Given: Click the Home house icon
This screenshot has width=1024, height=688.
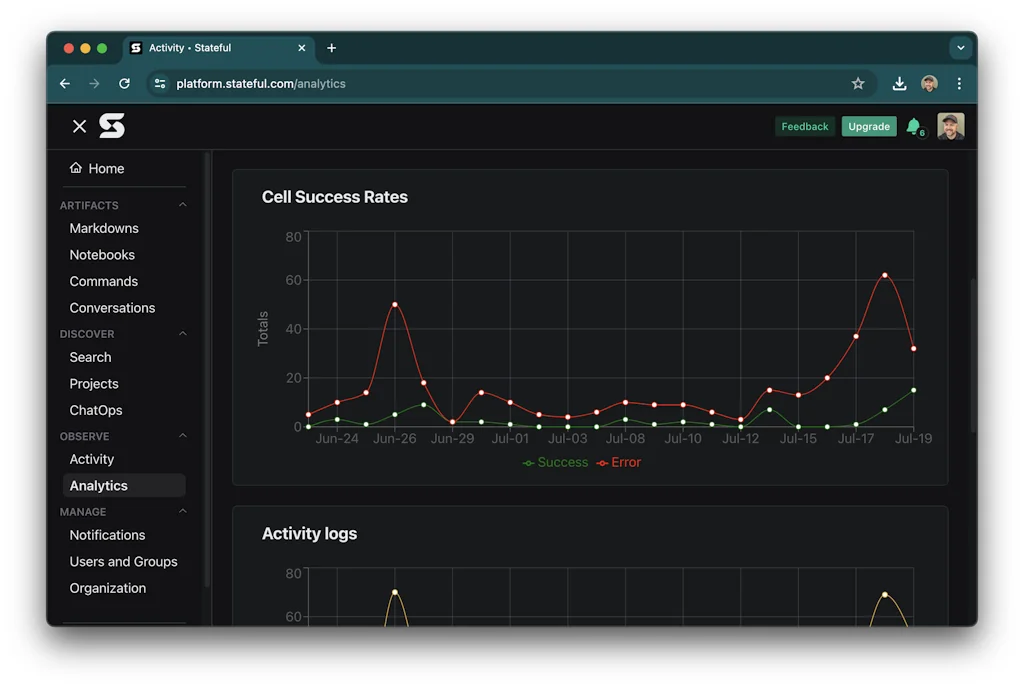Looking at the screenshot, I should coord(74,167).
